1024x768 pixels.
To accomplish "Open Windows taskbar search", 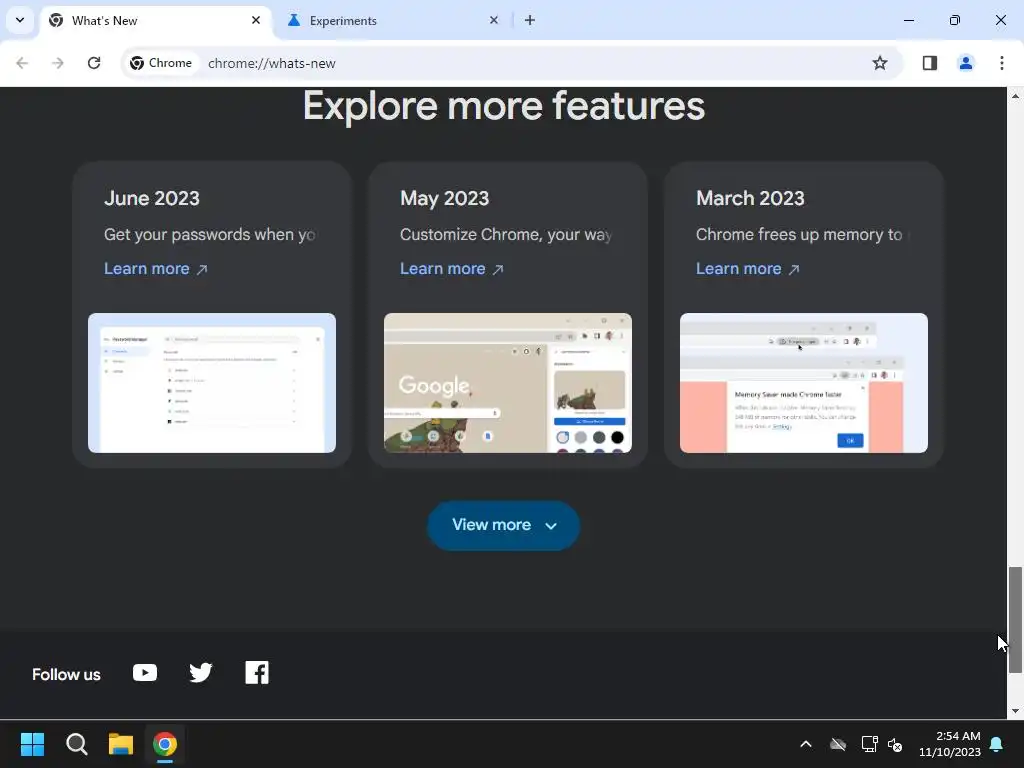I will 76,744.
